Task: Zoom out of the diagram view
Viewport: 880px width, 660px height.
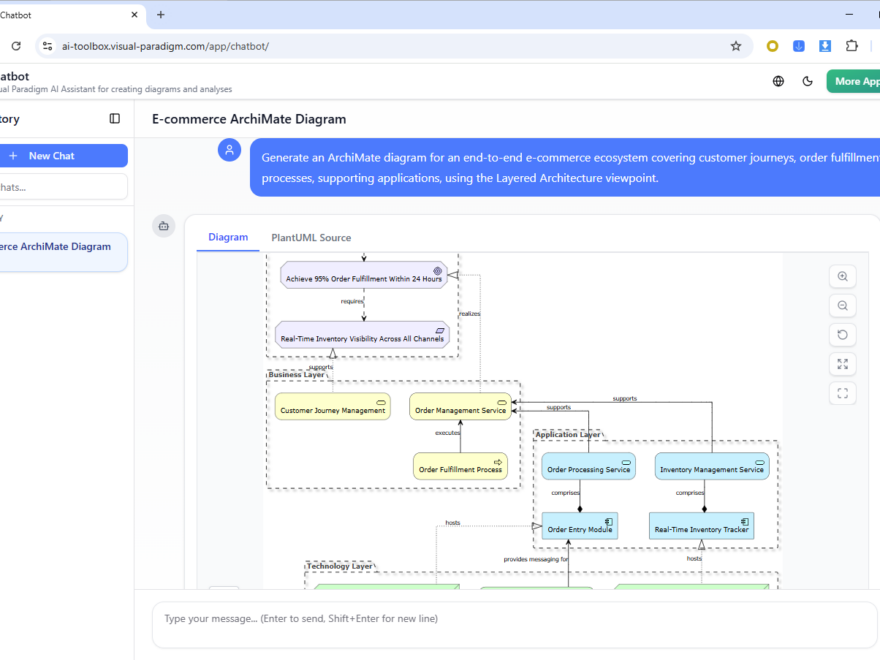Action: [x=843, y=305]
